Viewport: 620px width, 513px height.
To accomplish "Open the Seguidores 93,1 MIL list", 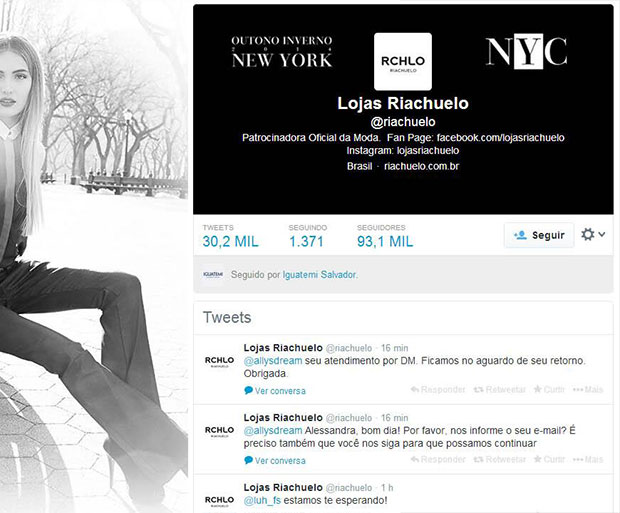I will click(385, 237).
